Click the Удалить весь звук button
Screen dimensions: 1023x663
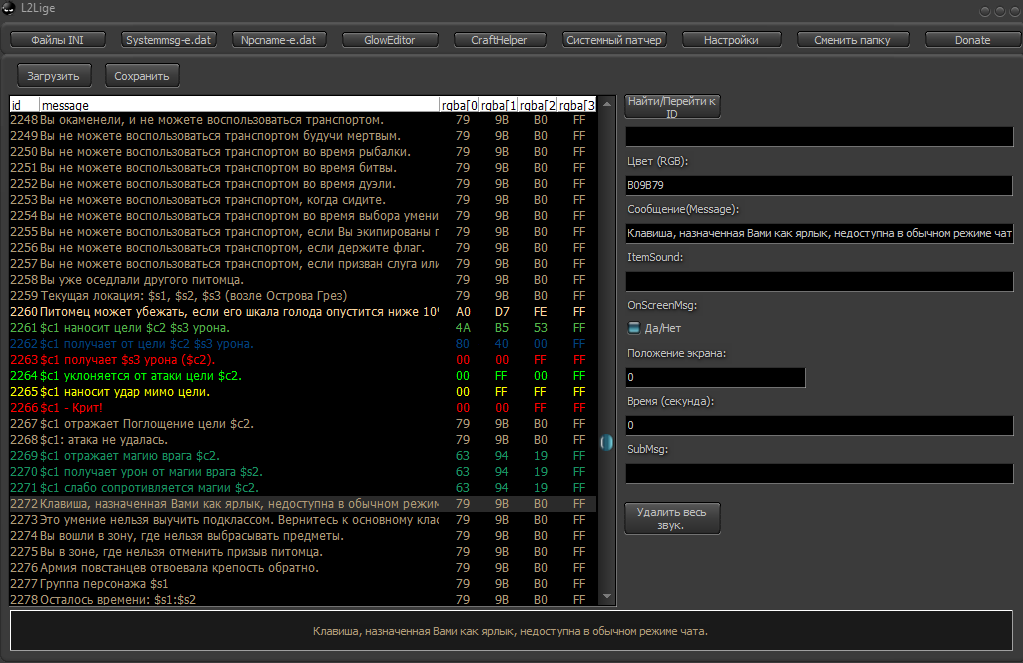672,518
